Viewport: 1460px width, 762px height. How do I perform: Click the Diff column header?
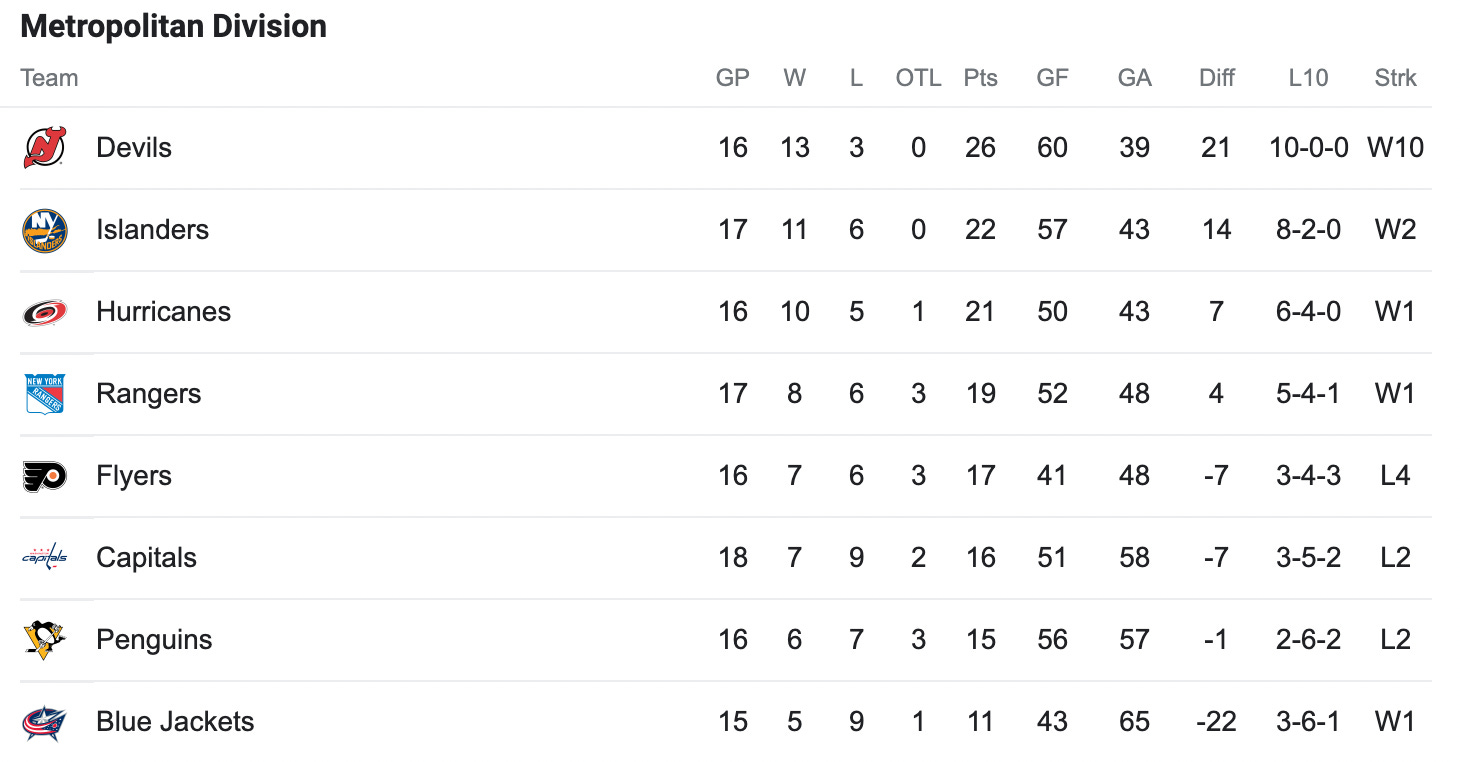[1217, 78]
